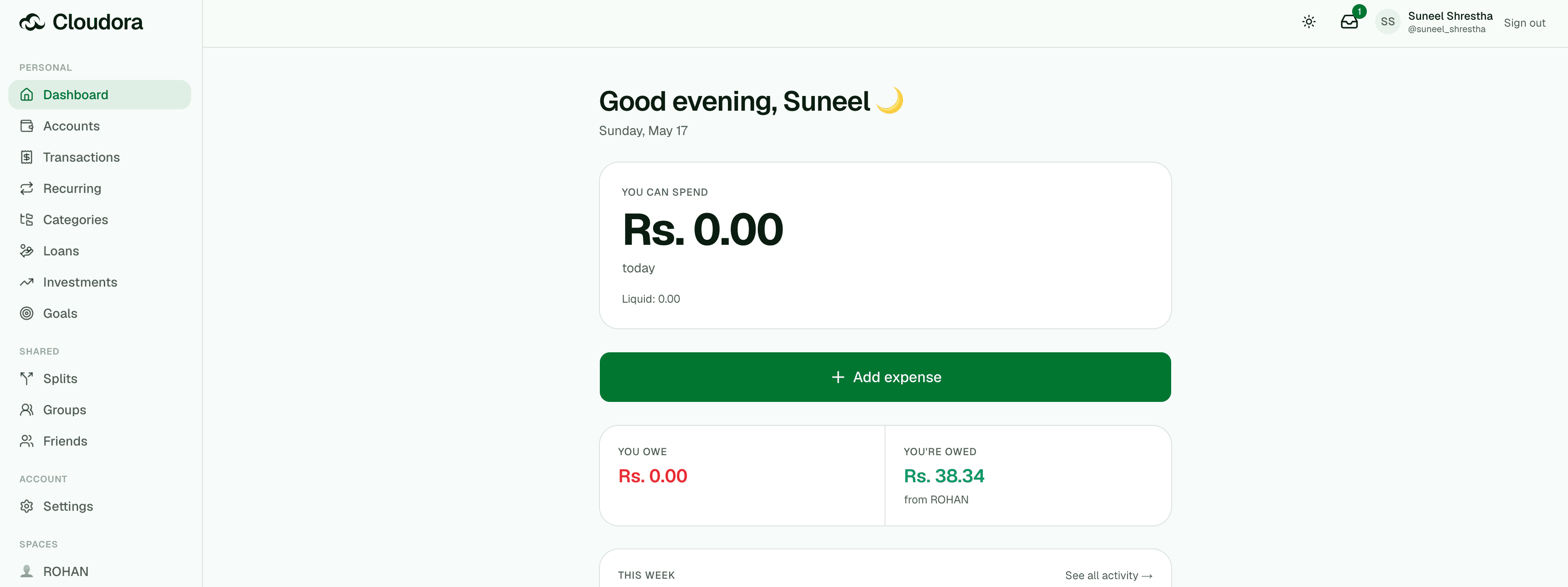
Task: Open the You're Owed Rs. 38.34 card
Action: tap(1027, 475)
